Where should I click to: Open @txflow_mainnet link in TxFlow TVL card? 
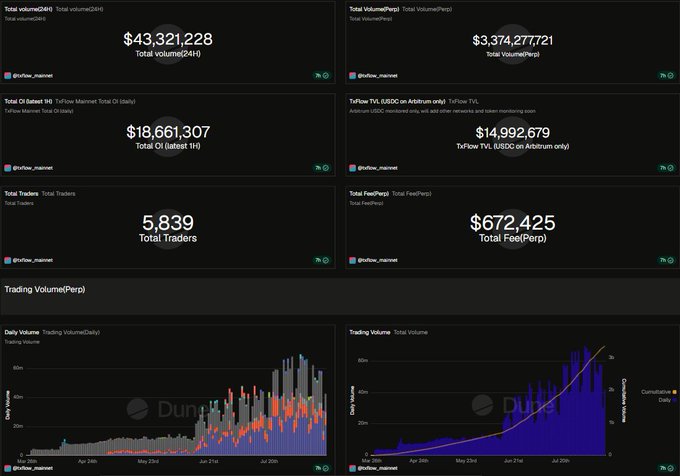[378, 168]
